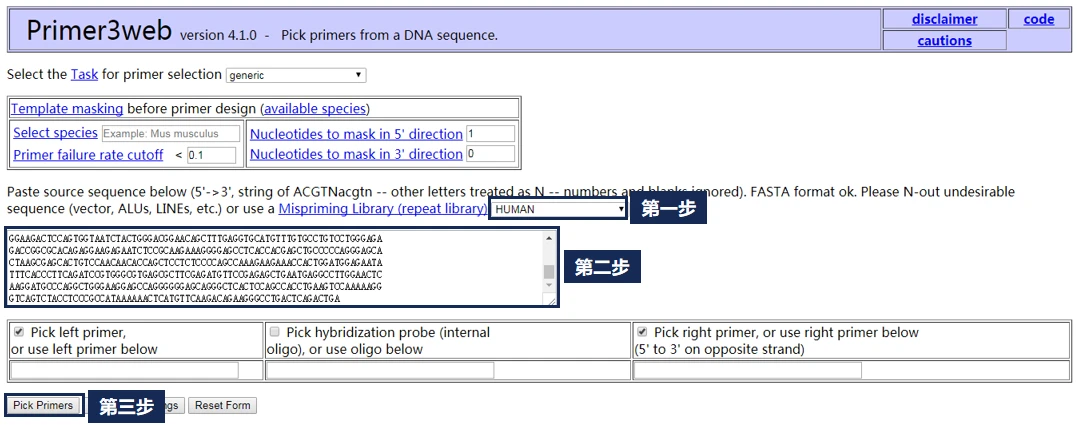
Task: Focus the Select species text field
Action: click(x=171, y=134)
